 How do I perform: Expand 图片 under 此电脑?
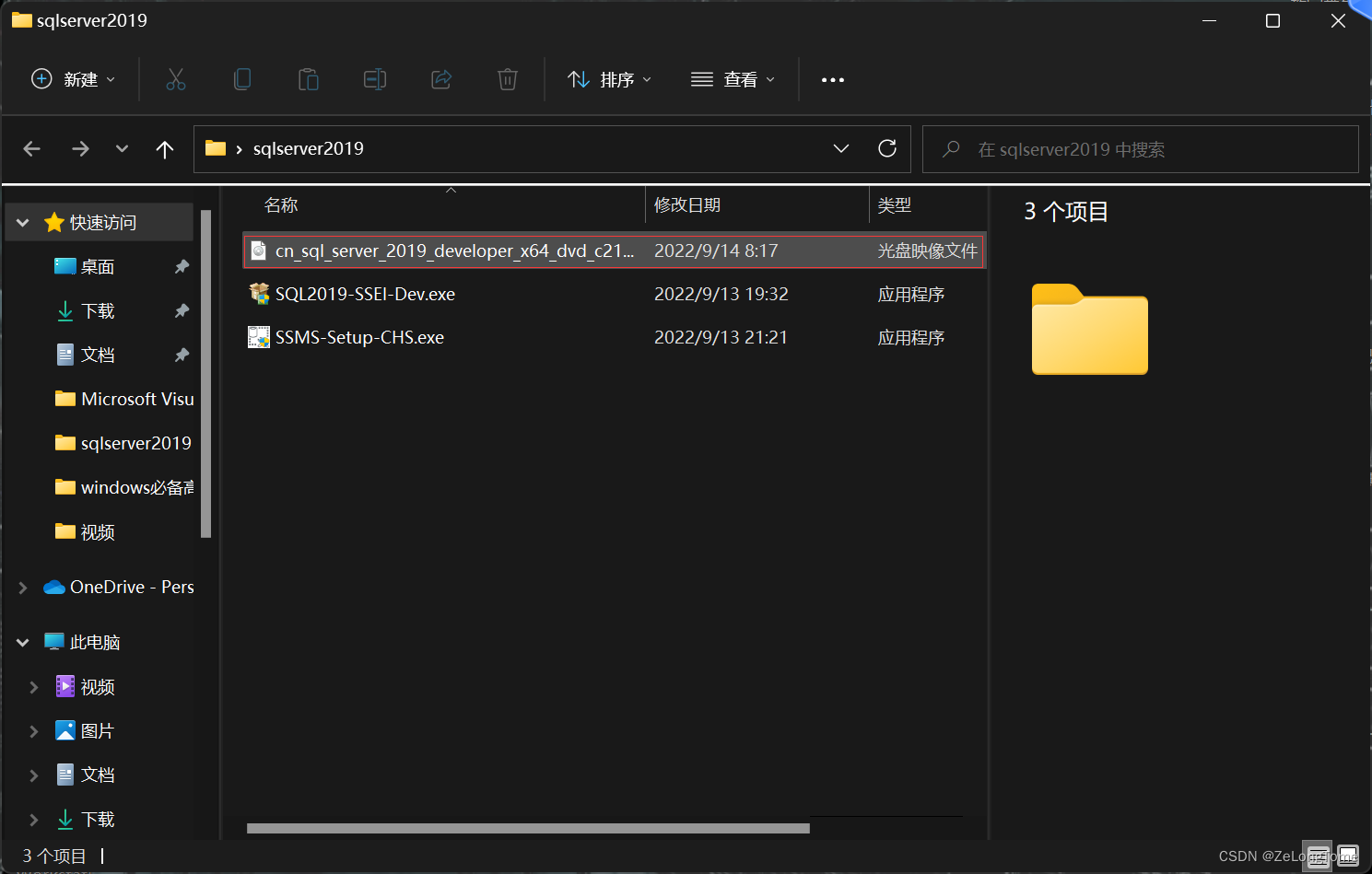pyautogui.click(x=34, y=731)
